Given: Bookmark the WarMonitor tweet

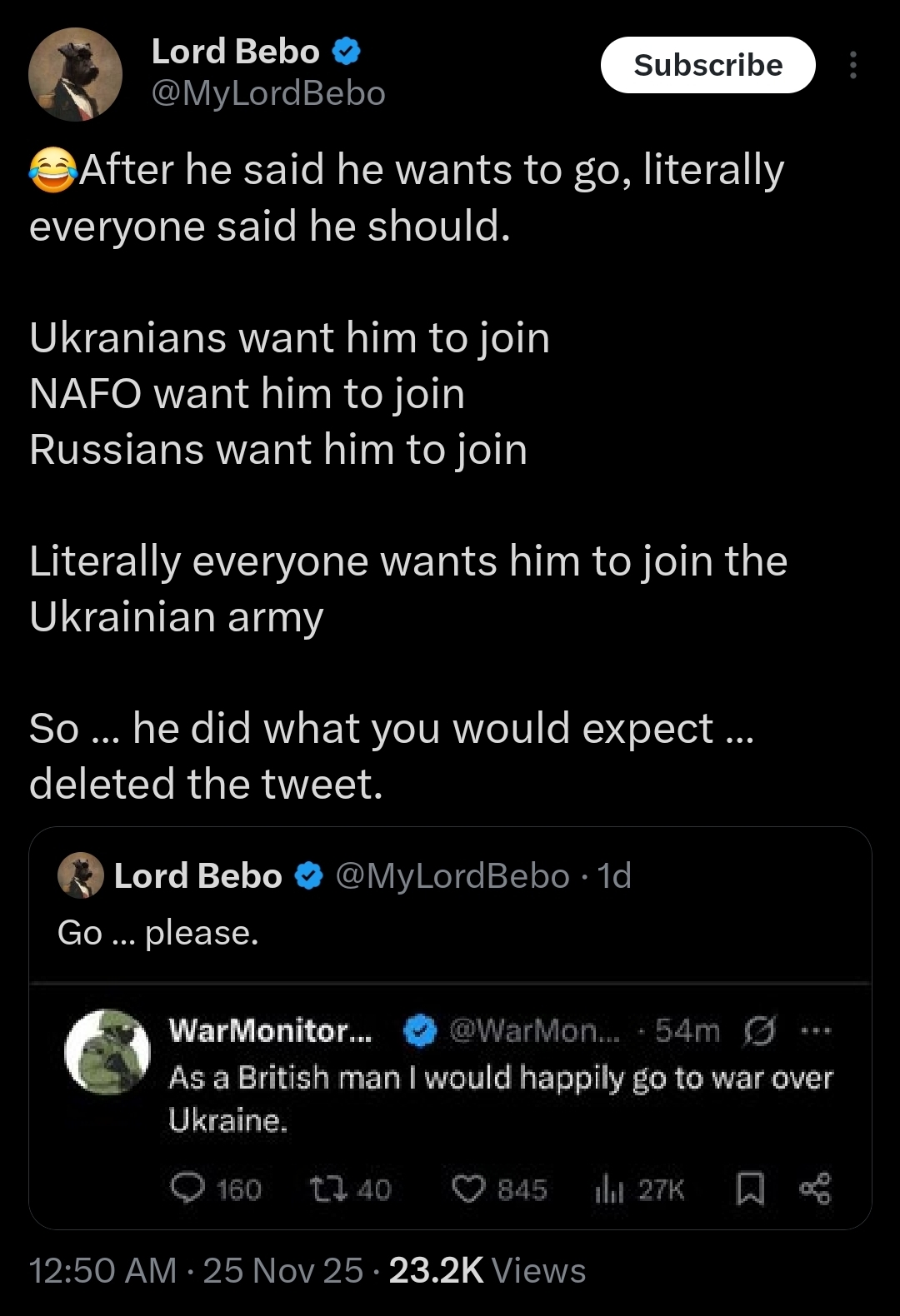Looking at the screenshot, I should point(749,1189).
